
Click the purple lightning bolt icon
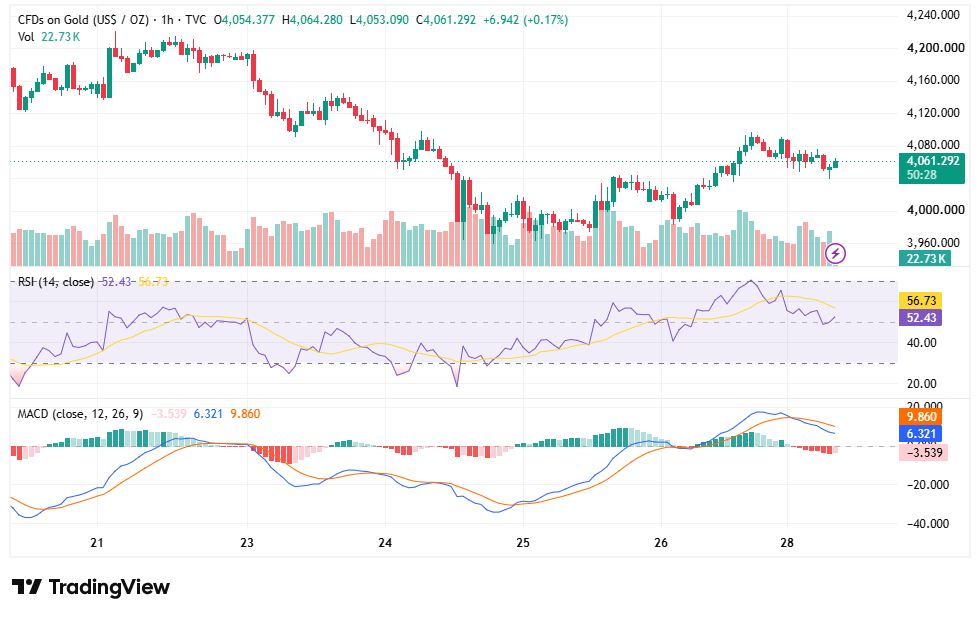(x=836, y=254)
